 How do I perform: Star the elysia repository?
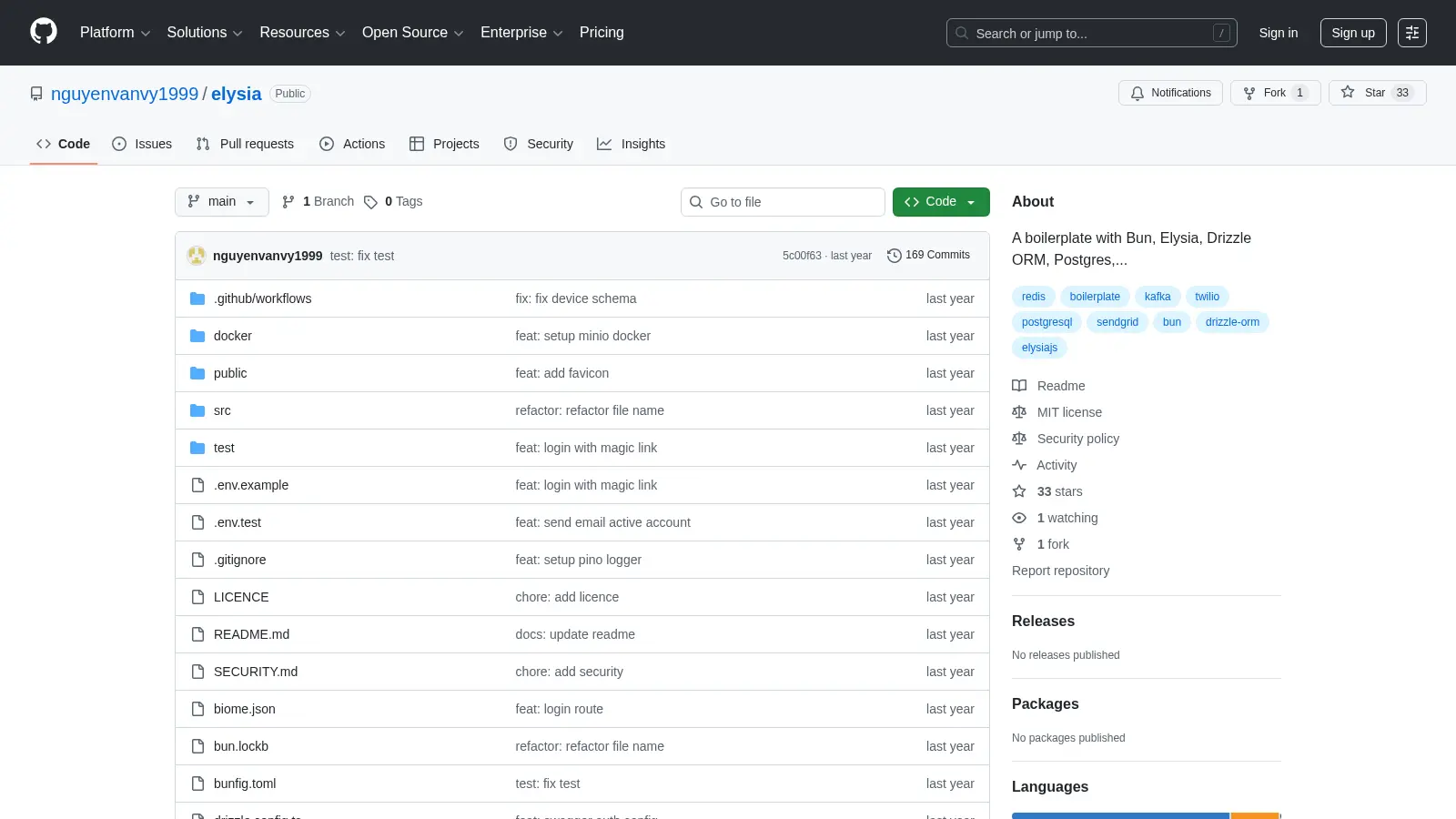tap(1377, 93)
